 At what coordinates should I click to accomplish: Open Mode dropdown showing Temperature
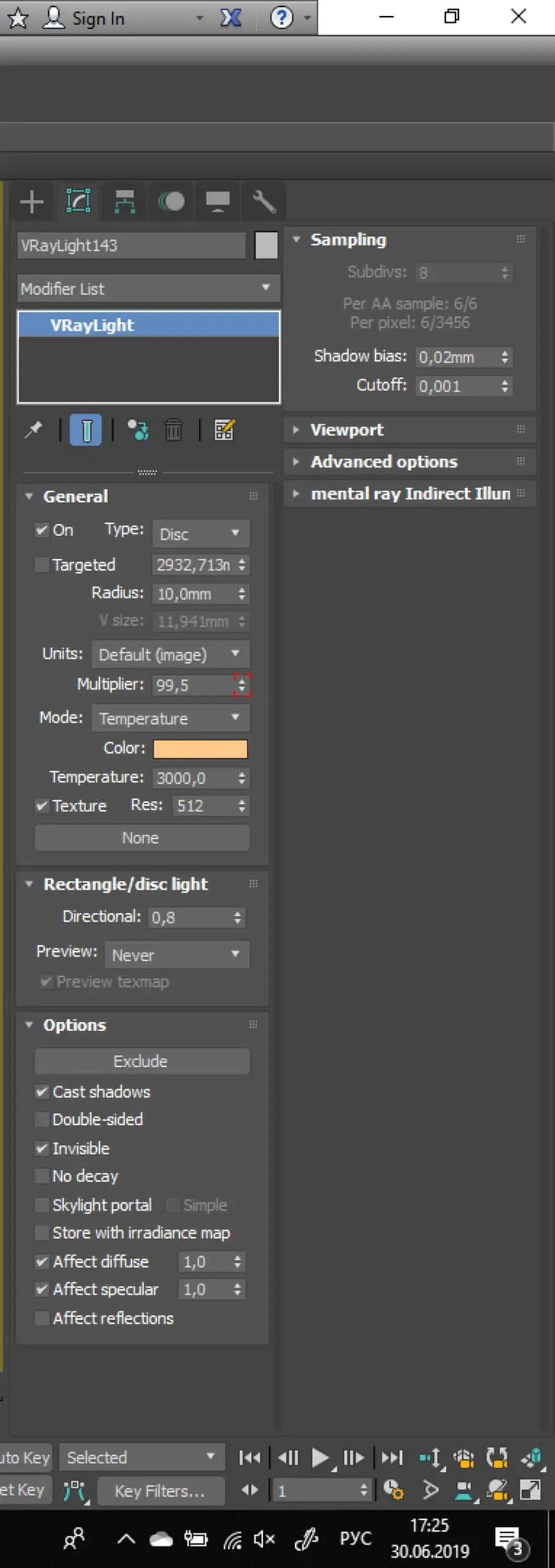click(170, 718)
